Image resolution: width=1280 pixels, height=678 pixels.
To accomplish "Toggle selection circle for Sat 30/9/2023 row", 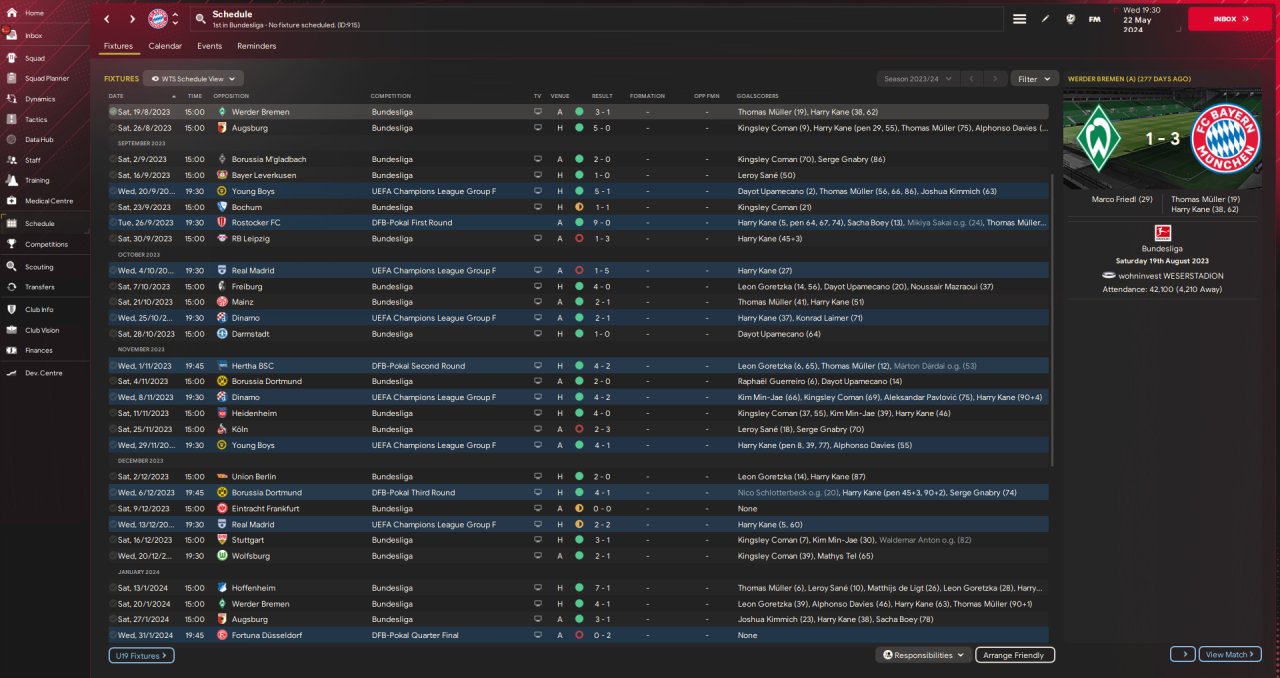I will (113, 239).
